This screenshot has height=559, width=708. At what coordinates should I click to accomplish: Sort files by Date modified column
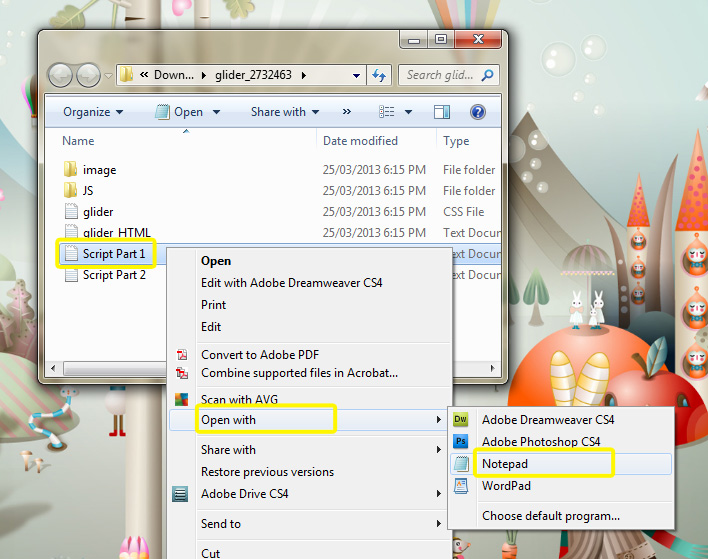pos(360,141)
